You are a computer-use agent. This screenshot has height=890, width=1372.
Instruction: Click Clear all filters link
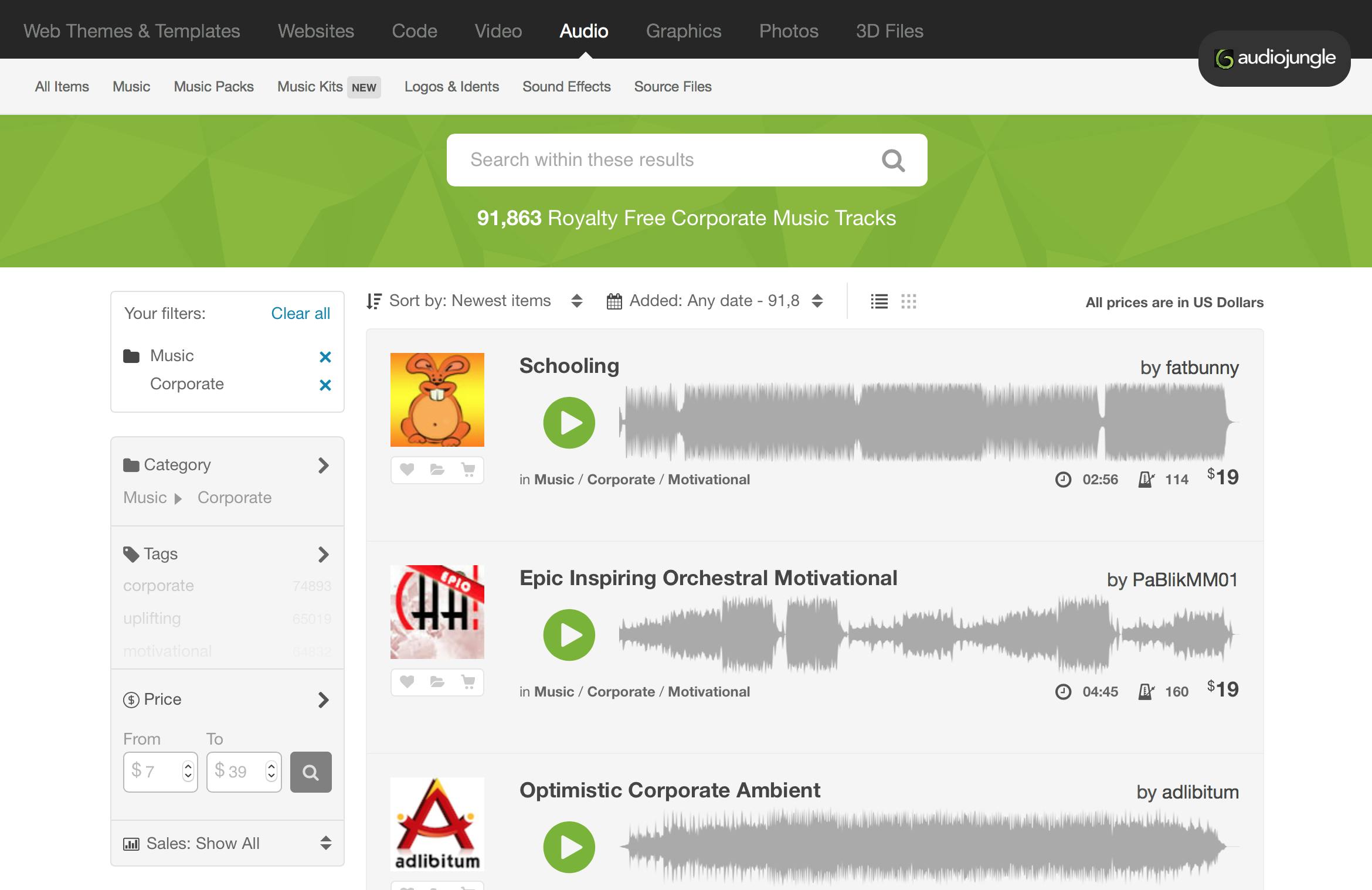point(300,313)
